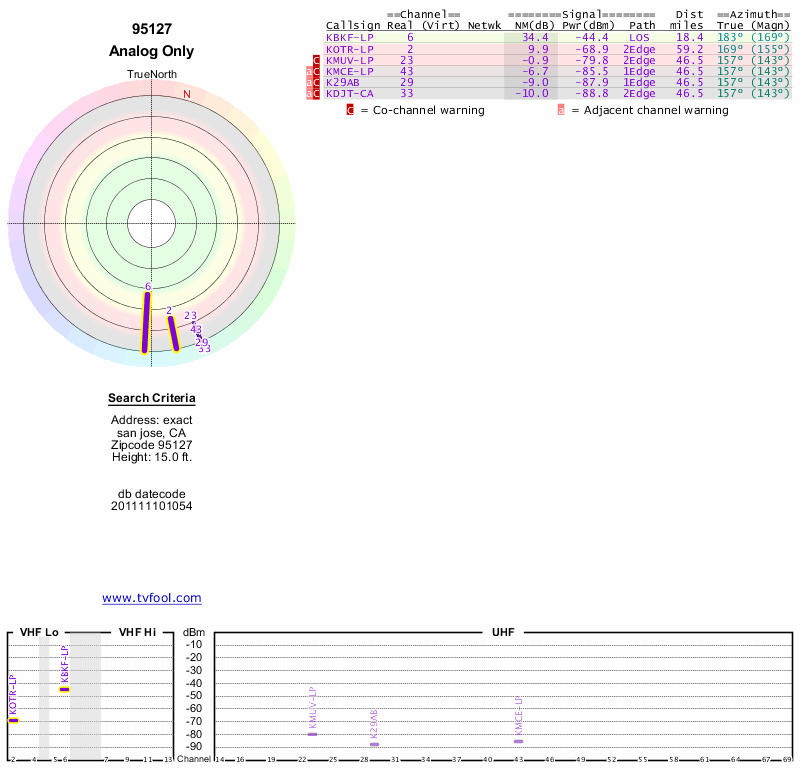Click the red N magnetic north marker

186,94
